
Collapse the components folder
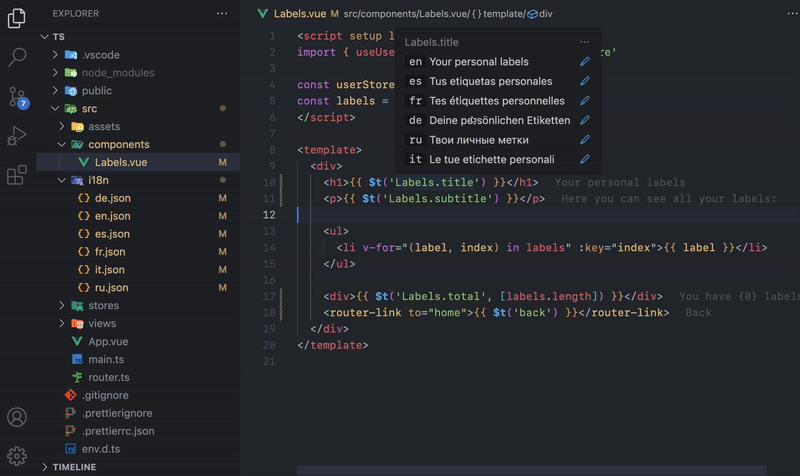tap(62, 144)
